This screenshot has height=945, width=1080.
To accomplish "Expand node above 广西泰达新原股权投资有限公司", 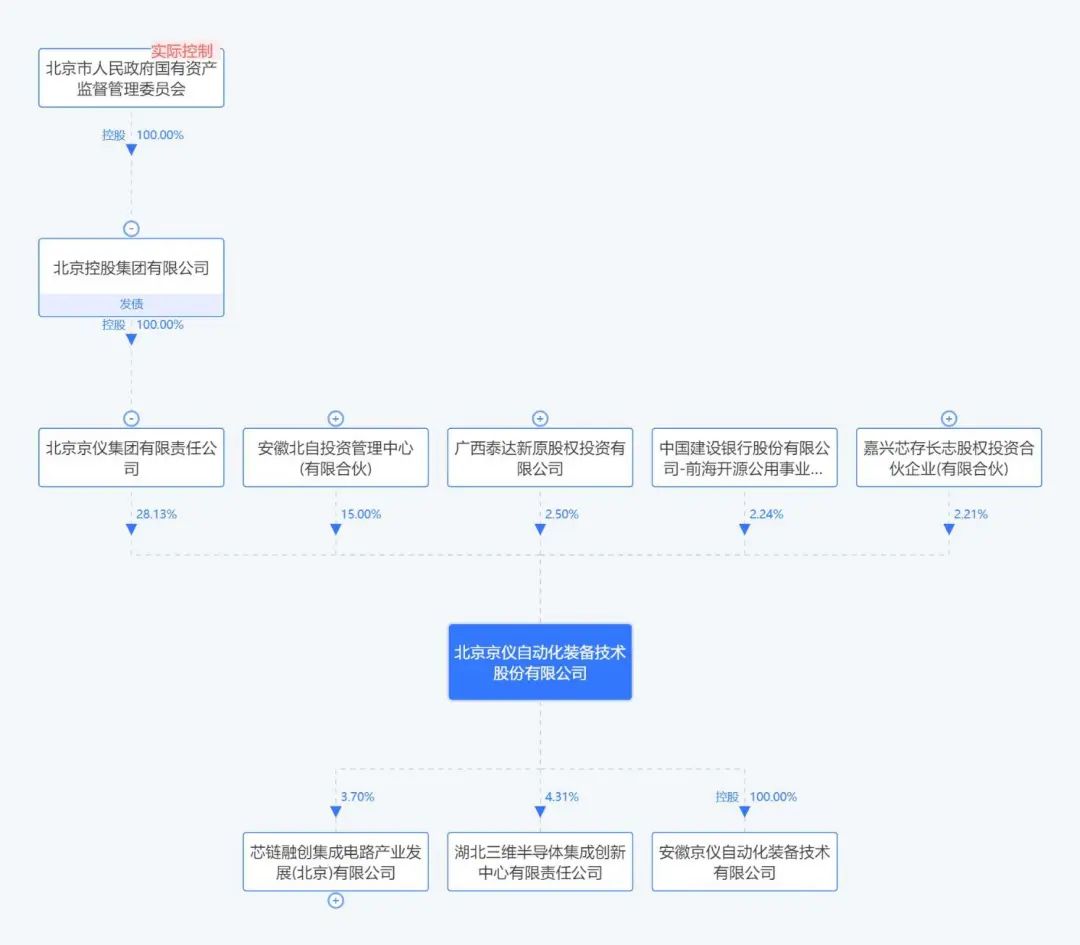I will 540,419.
